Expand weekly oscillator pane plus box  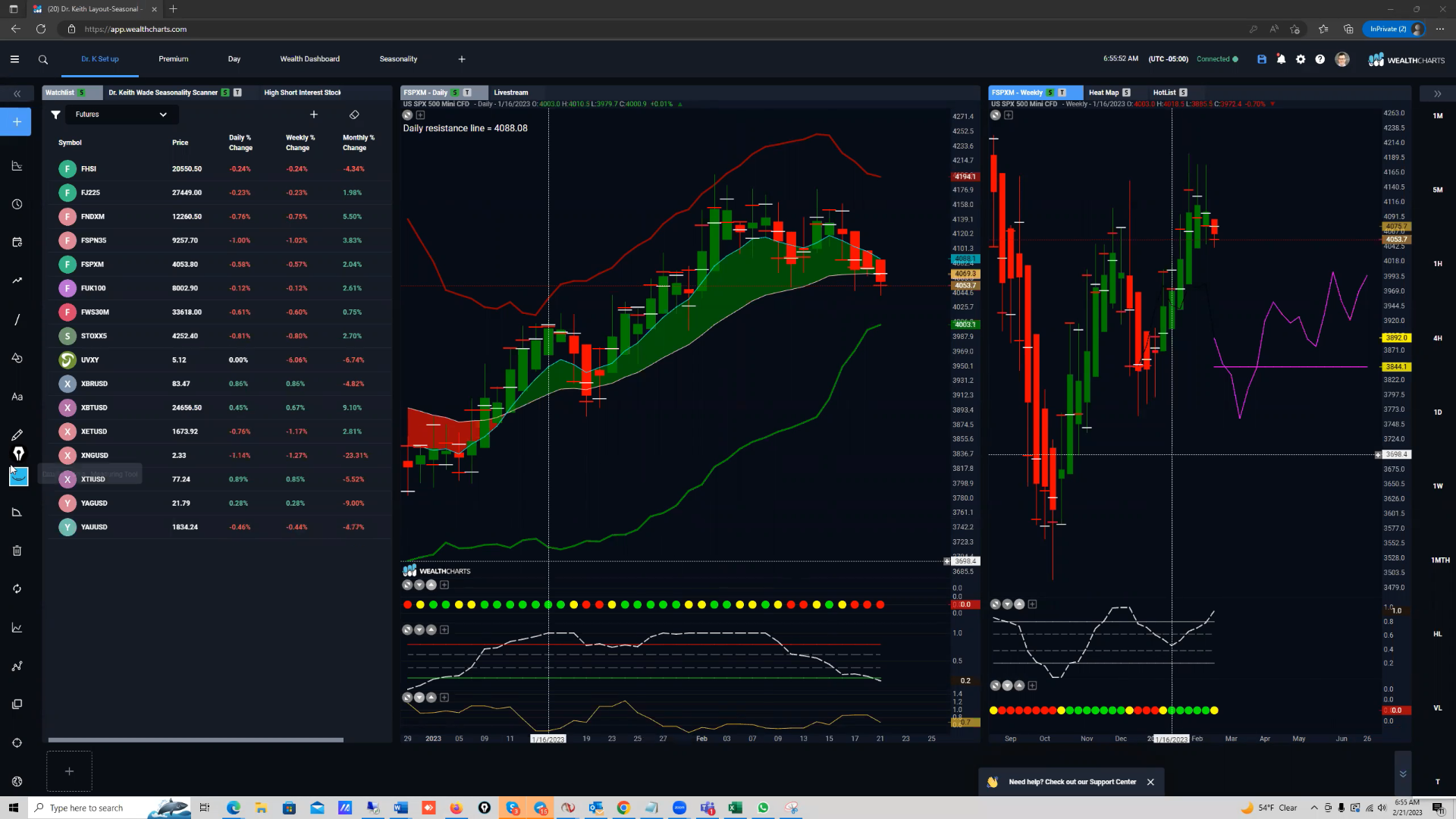(1032, 604)
